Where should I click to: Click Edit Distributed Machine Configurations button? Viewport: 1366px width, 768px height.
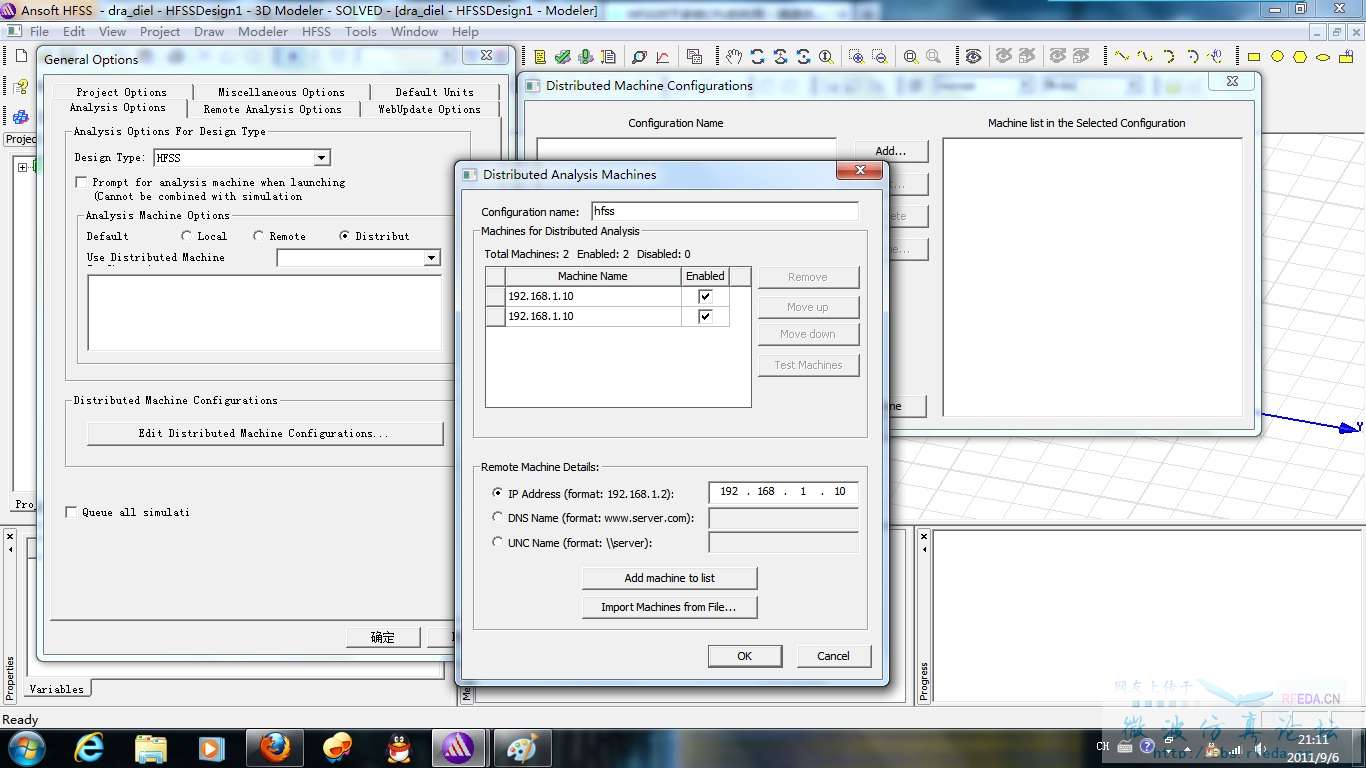click(x=265, y=433)
